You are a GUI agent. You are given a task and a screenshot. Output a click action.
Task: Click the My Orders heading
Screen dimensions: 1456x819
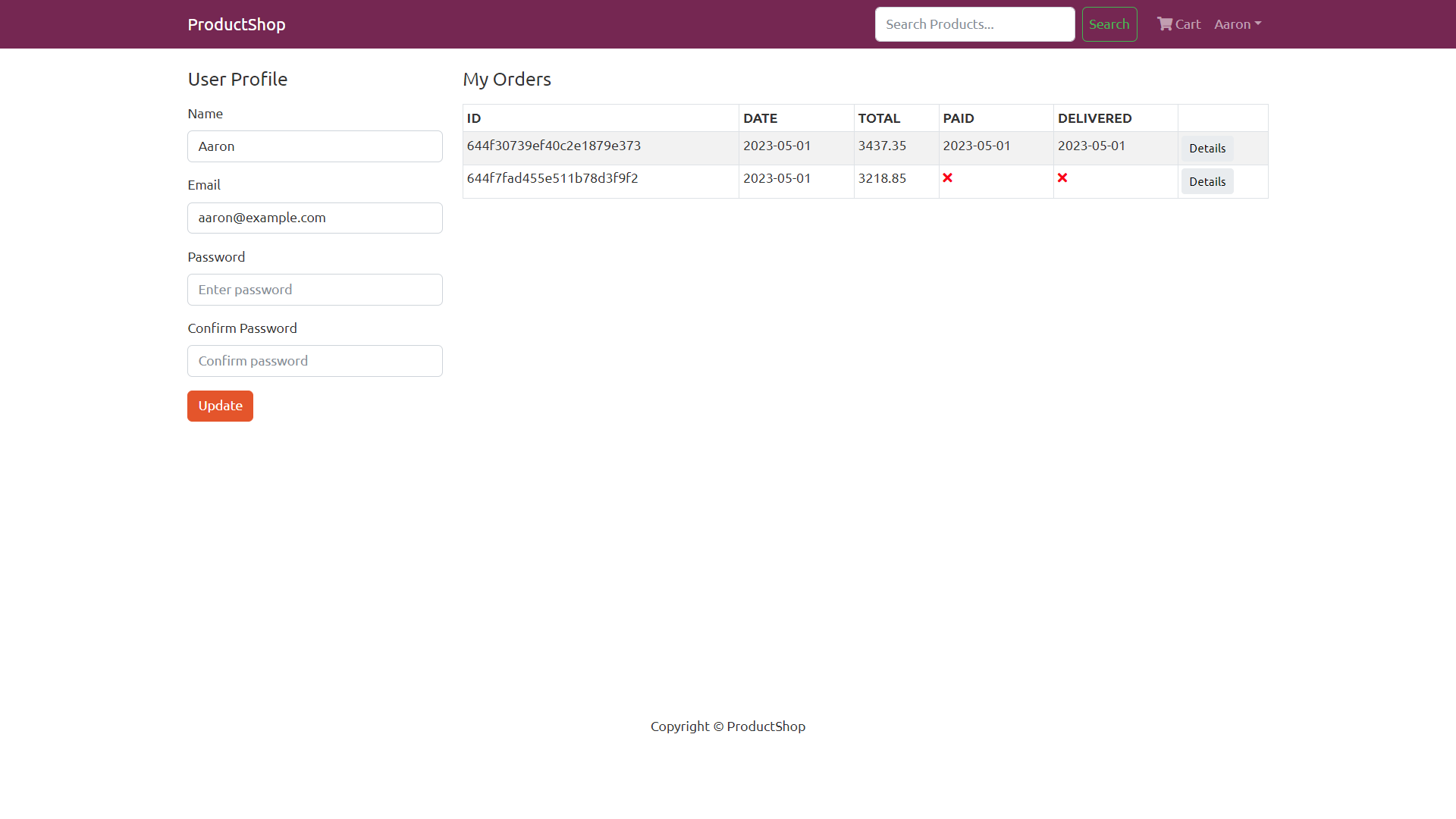[x=507, y=79]
